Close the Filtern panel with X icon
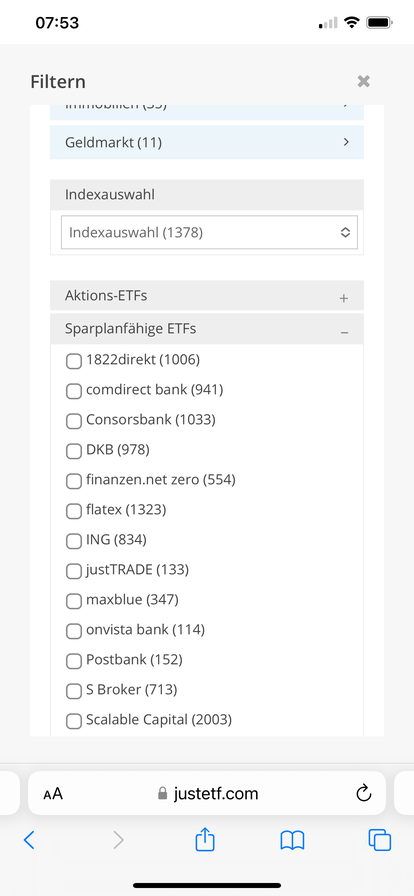 pos(364,81)
